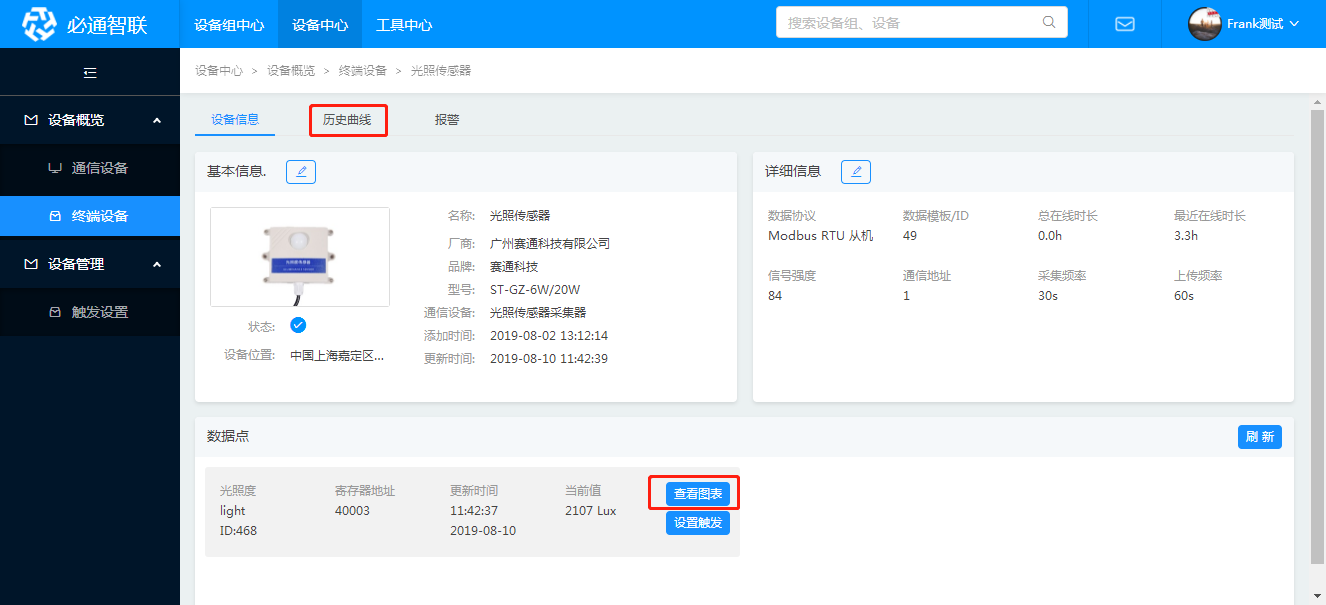Click the 设置触发 button
The width and height of the screenshot is (1326, 605).
click(x=698, y=522)
